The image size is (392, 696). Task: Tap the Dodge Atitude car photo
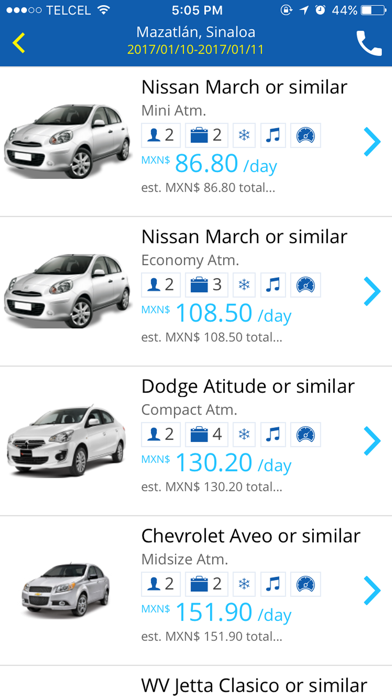tap(67, 440)
